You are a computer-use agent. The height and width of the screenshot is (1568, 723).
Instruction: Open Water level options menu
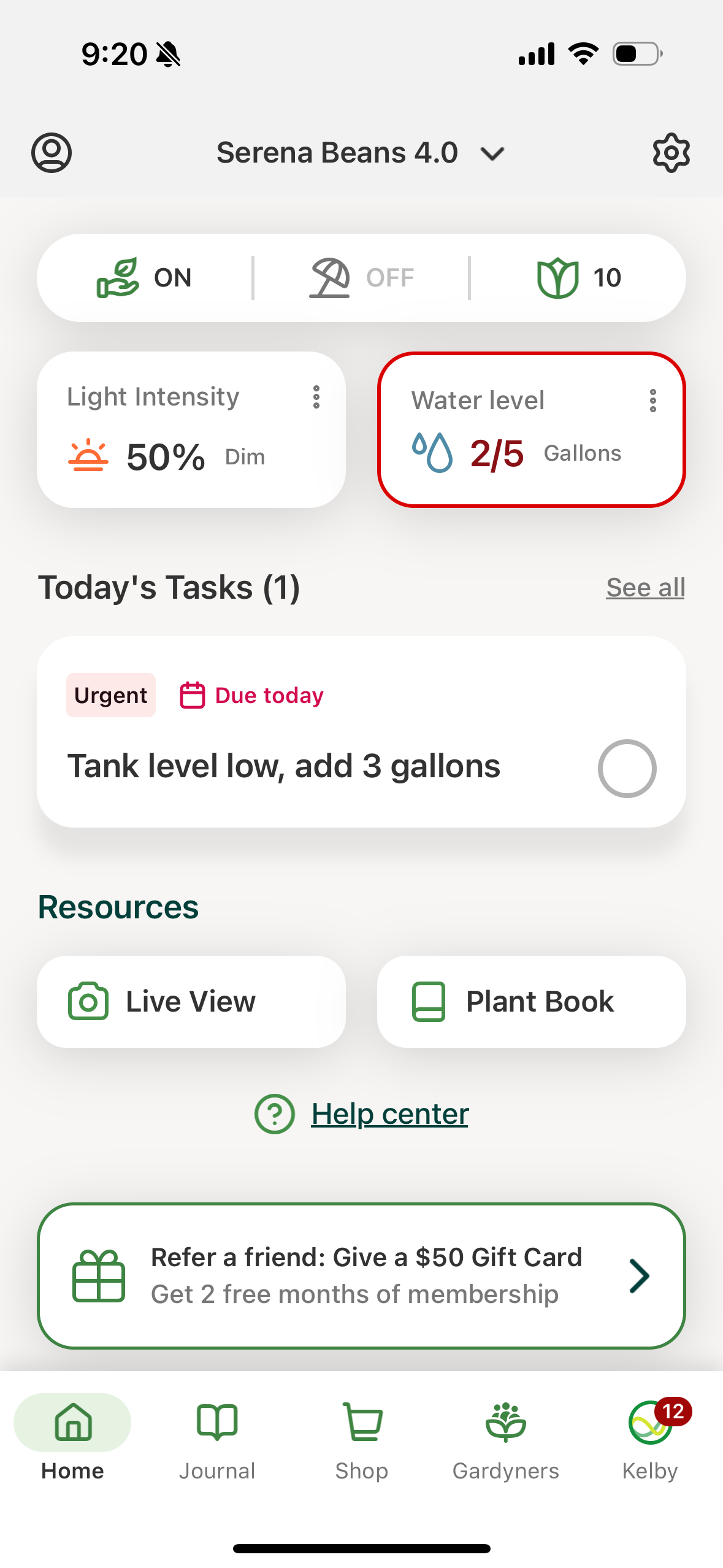click(653, 401)
